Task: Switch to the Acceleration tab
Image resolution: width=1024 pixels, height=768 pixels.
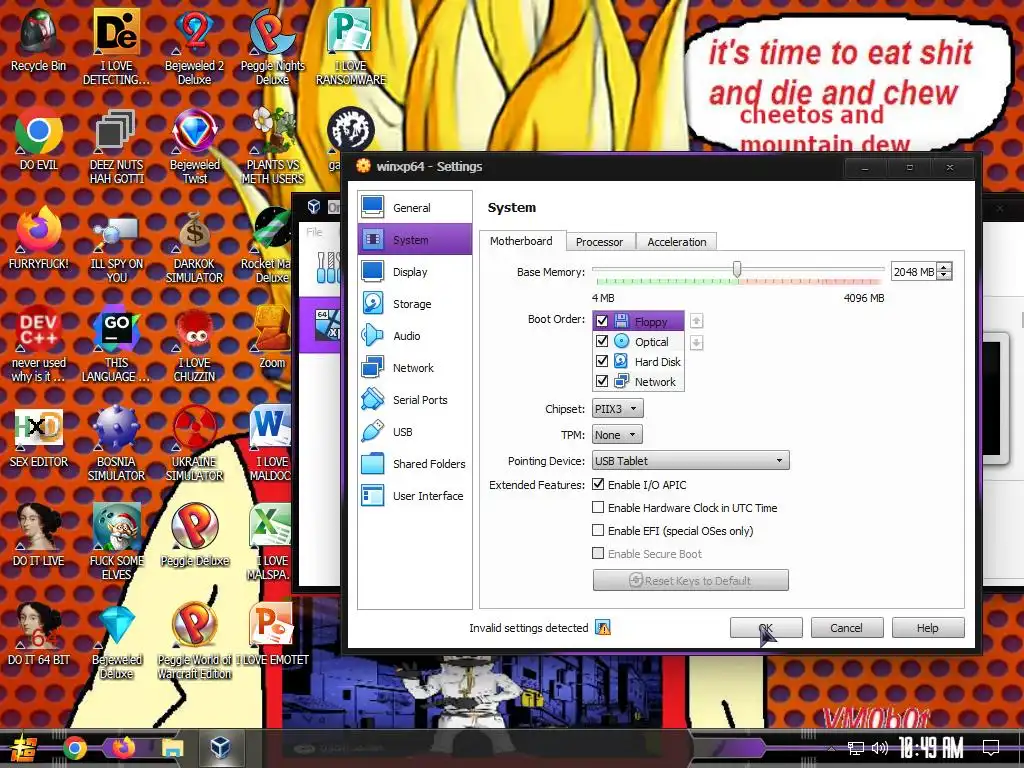Action: (677, 242)
